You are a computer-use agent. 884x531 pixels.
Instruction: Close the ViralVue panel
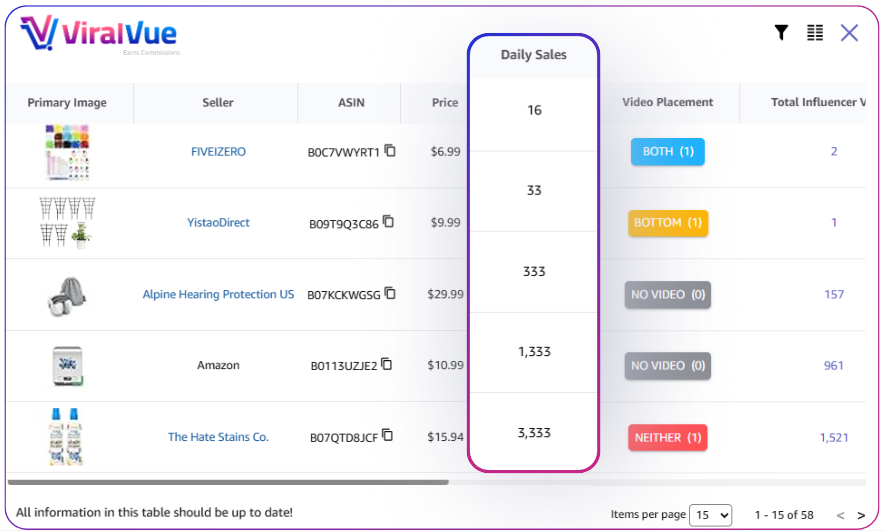click(849, 33)
